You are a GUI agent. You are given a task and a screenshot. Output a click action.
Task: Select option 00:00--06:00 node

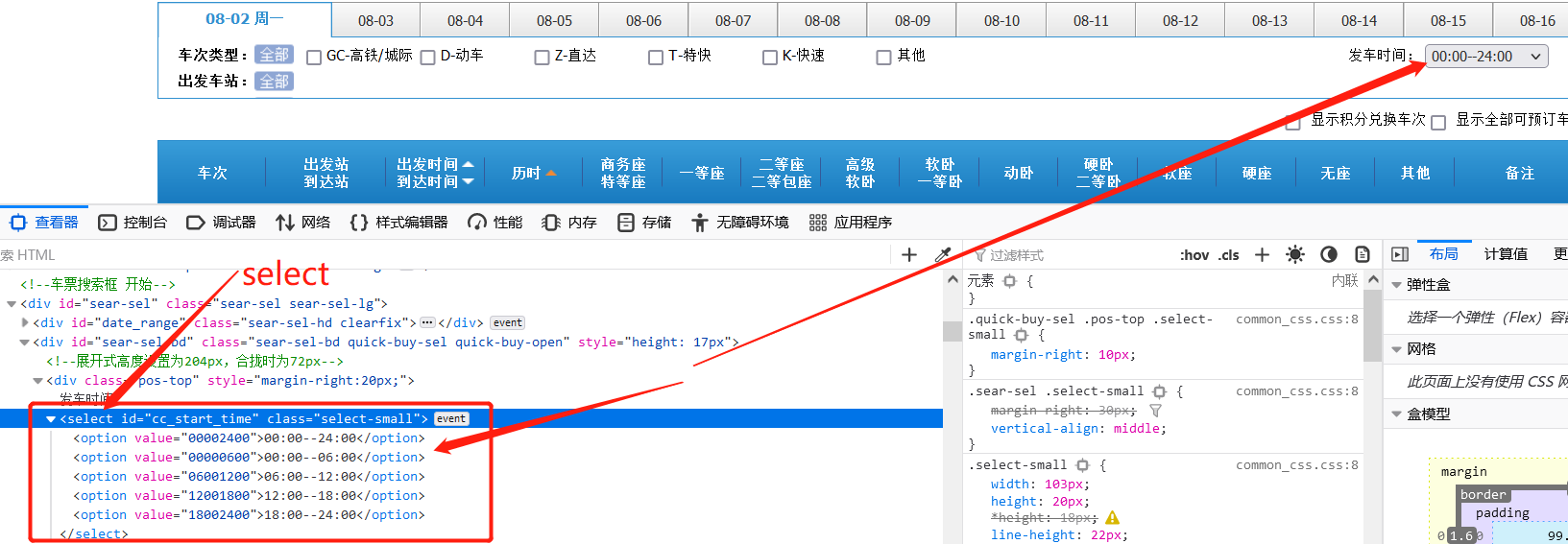coord(249,458)
